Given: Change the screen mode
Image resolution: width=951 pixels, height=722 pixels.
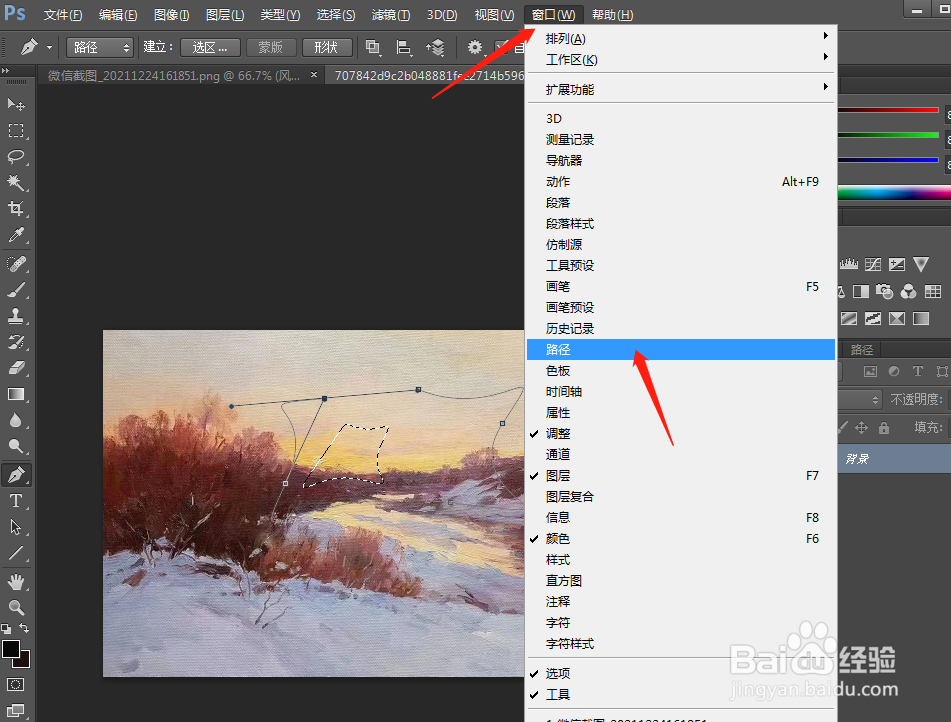Looking at the screenshot, I should pos(16,710).
